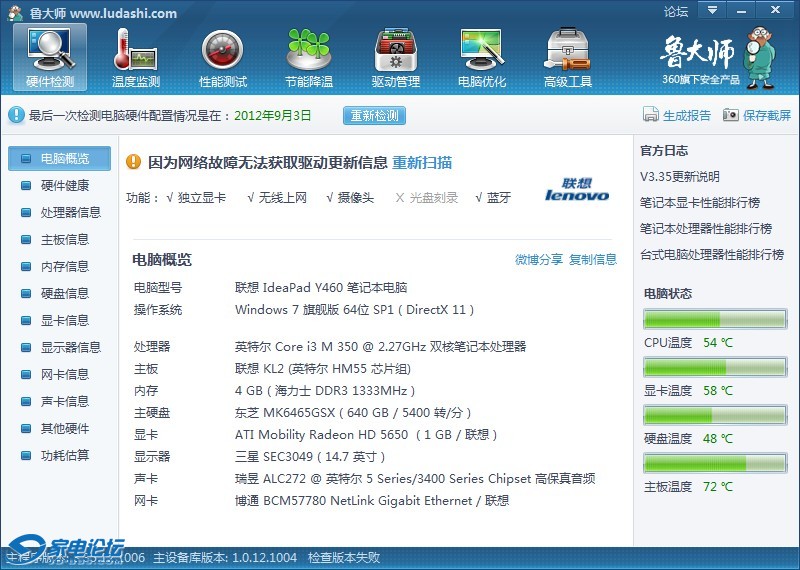Click the 无线上网 feature indicator

click(277, 198)
